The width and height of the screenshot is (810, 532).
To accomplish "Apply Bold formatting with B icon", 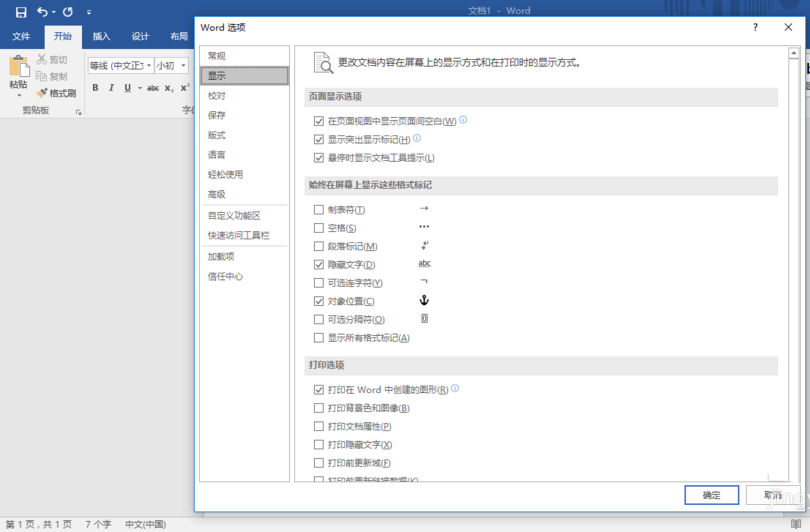I will pos(95,89).
